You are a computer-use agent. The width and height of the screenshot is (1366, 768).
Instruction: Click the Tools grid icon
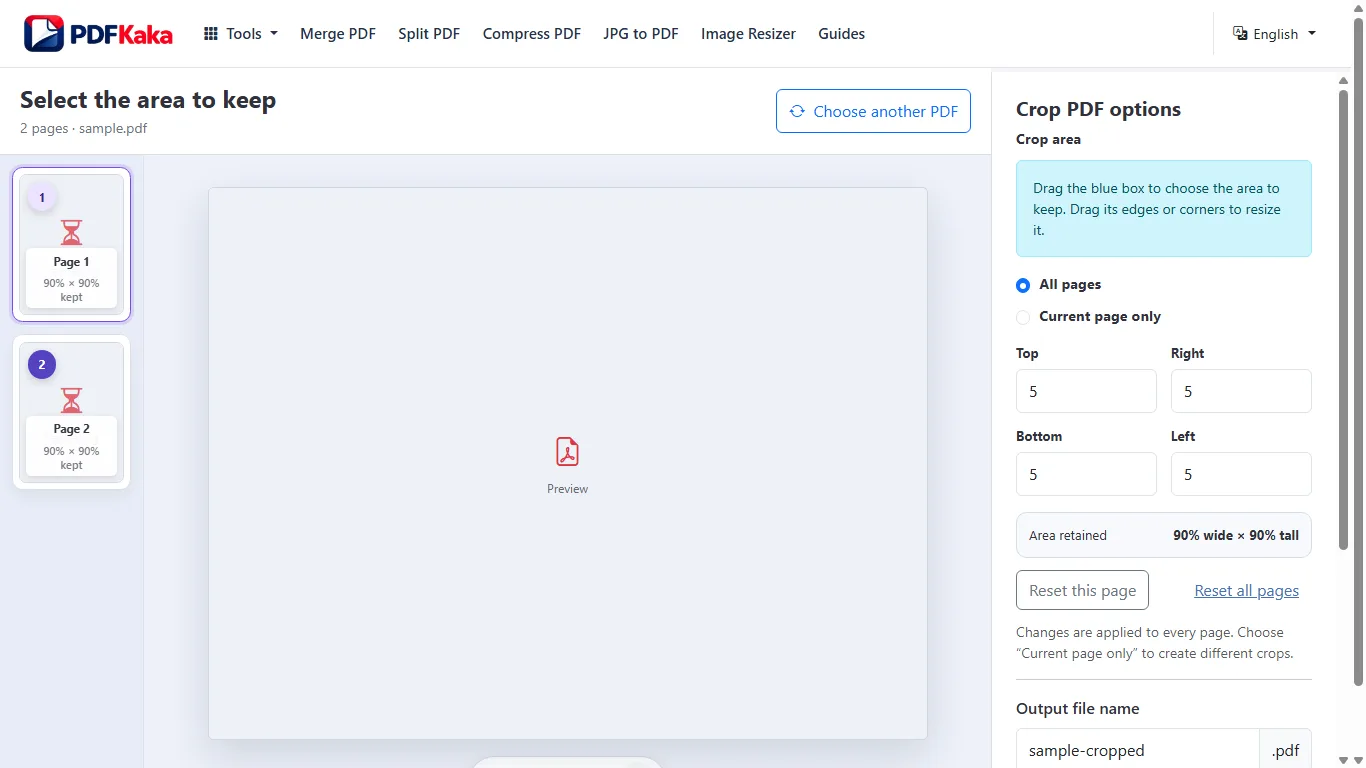tap(211, 34)
